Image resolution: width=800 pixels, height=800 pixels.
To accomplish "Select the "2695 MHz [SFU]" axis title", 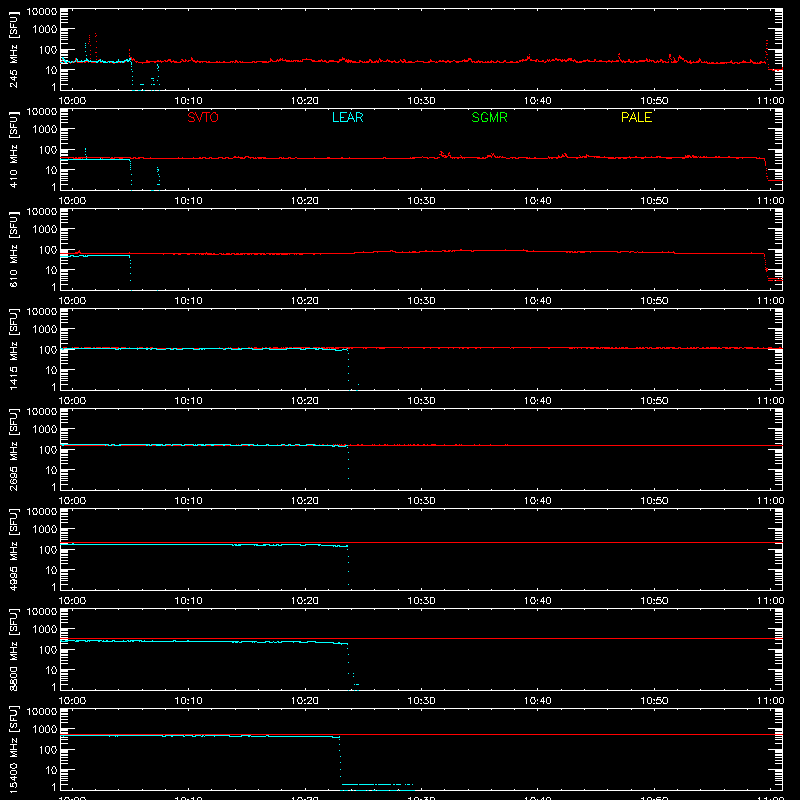I will point(13,449).
